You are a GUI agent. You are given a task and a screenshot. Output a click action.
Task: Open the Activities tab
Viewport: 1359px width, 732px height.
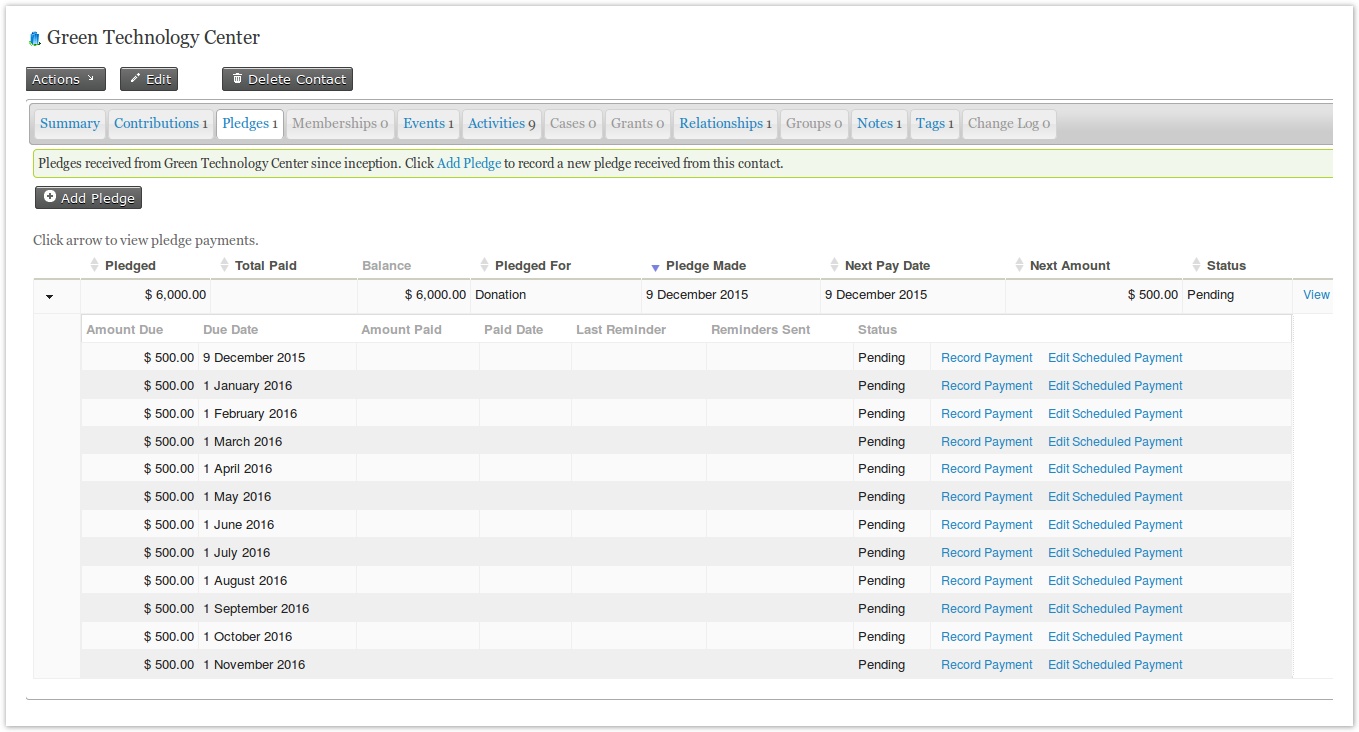(501, 124)
